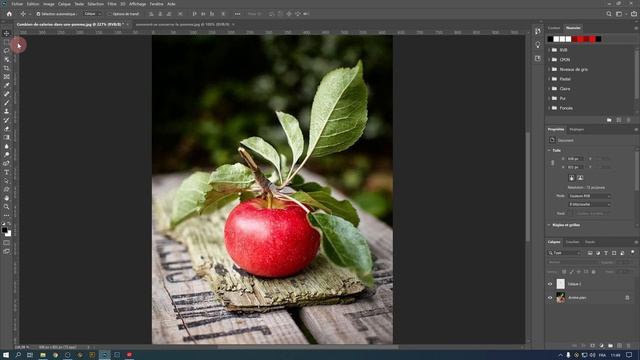Select the Eyedropper tool

(6, 85)
